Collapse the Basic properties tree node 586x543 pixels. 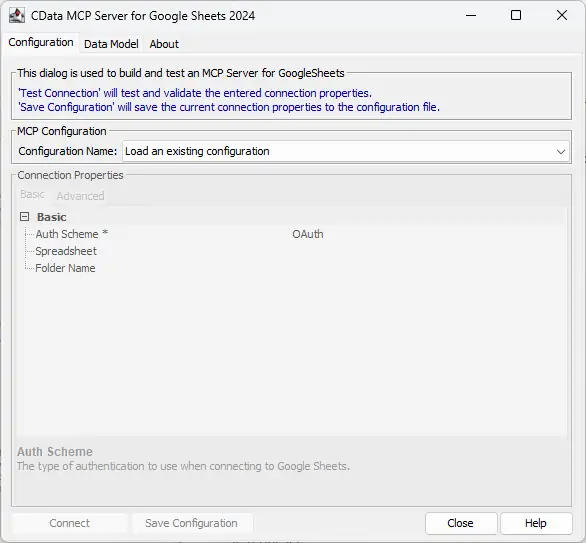point(24,217)
